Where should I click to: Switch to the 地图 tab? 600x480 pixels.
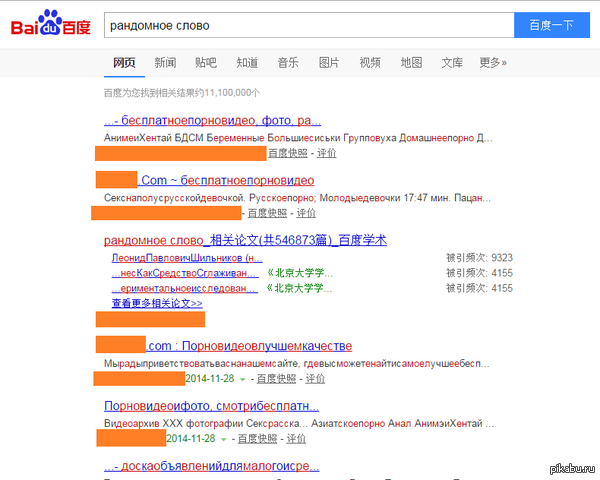coord(411,62)
